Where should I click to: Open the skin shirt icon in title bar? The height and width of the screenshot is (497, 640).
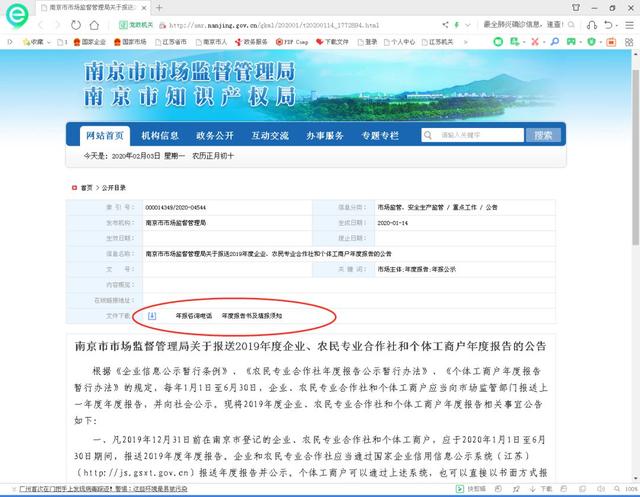(576, 7)
